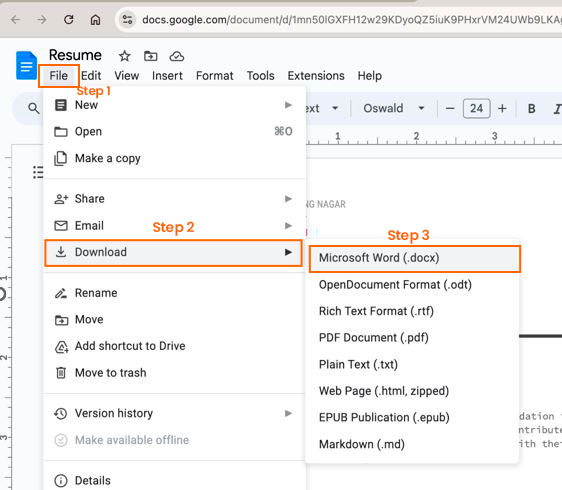Expand the Download submenu arrow

click(288, 252)
